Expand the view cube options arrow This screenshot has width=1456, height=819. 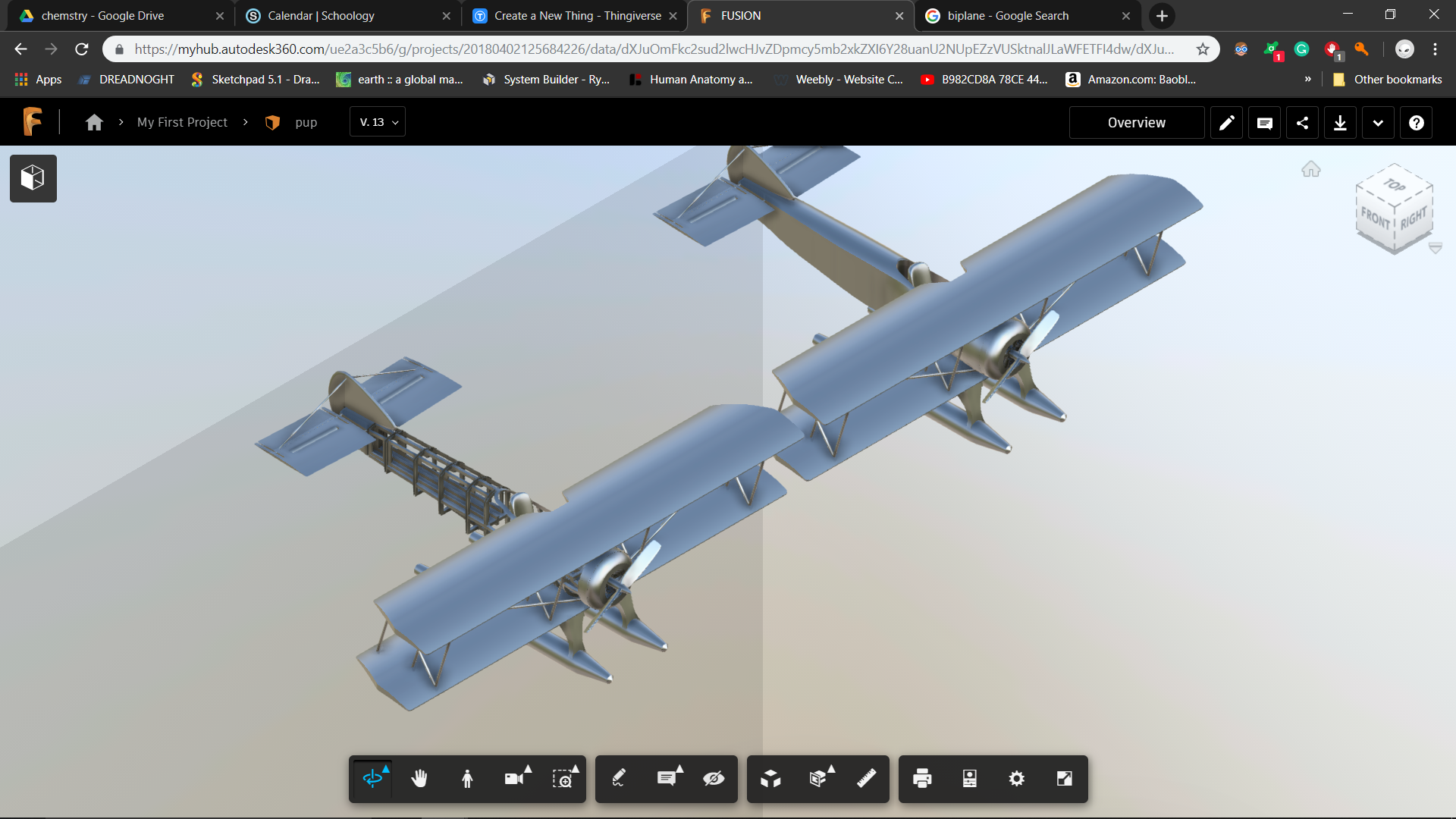click(x=1436, y=248)
